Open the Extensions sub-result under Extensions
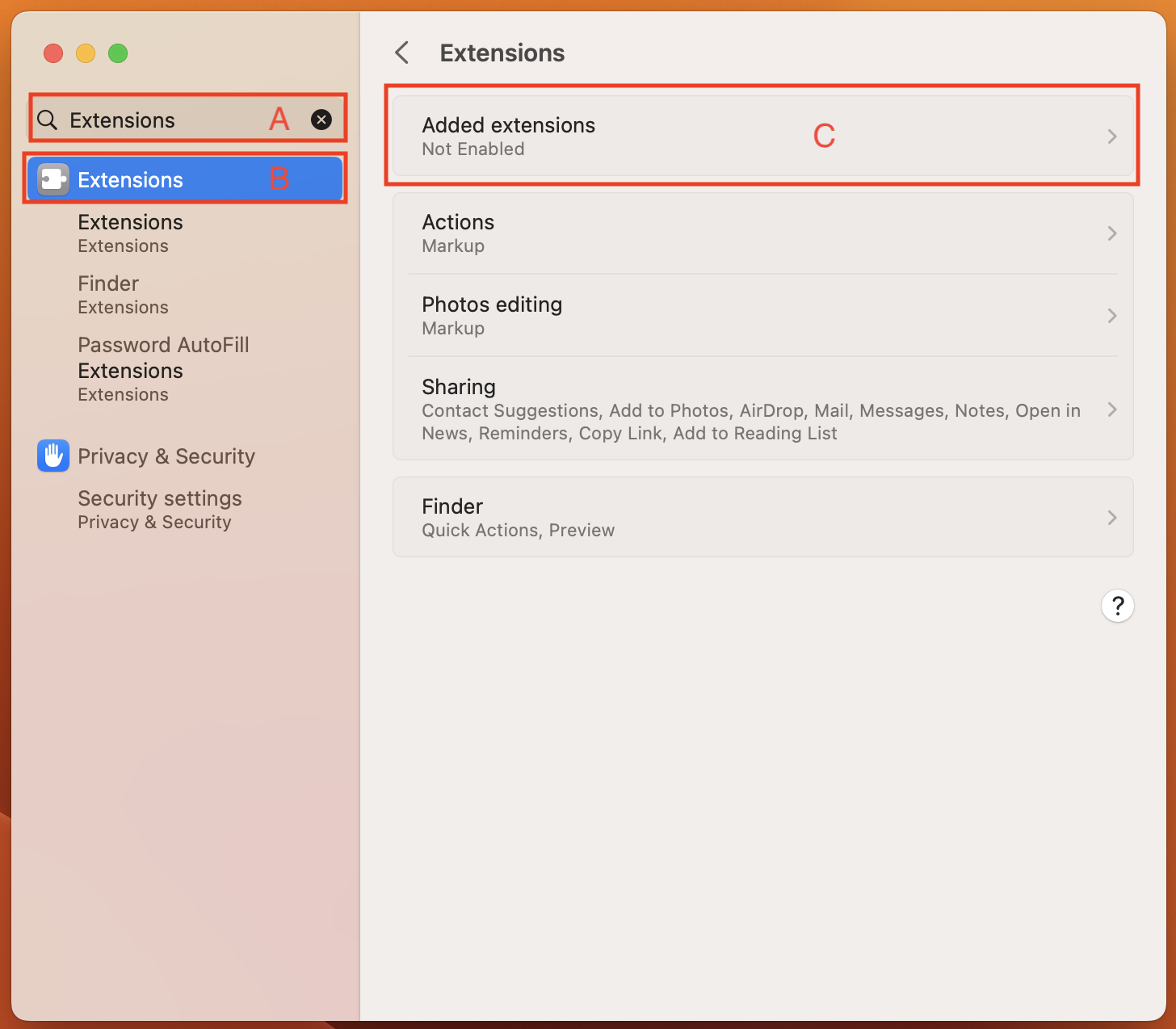This screenshot has height=1029, width=1176. tap(131, 233)
